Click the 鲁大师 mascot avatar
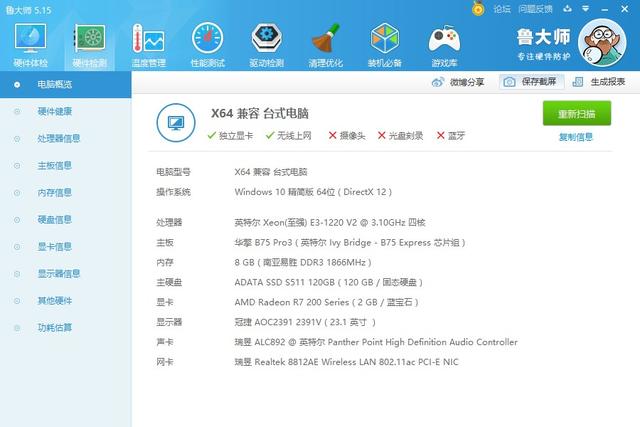The image size is (640, 427). tap(602, 43)
